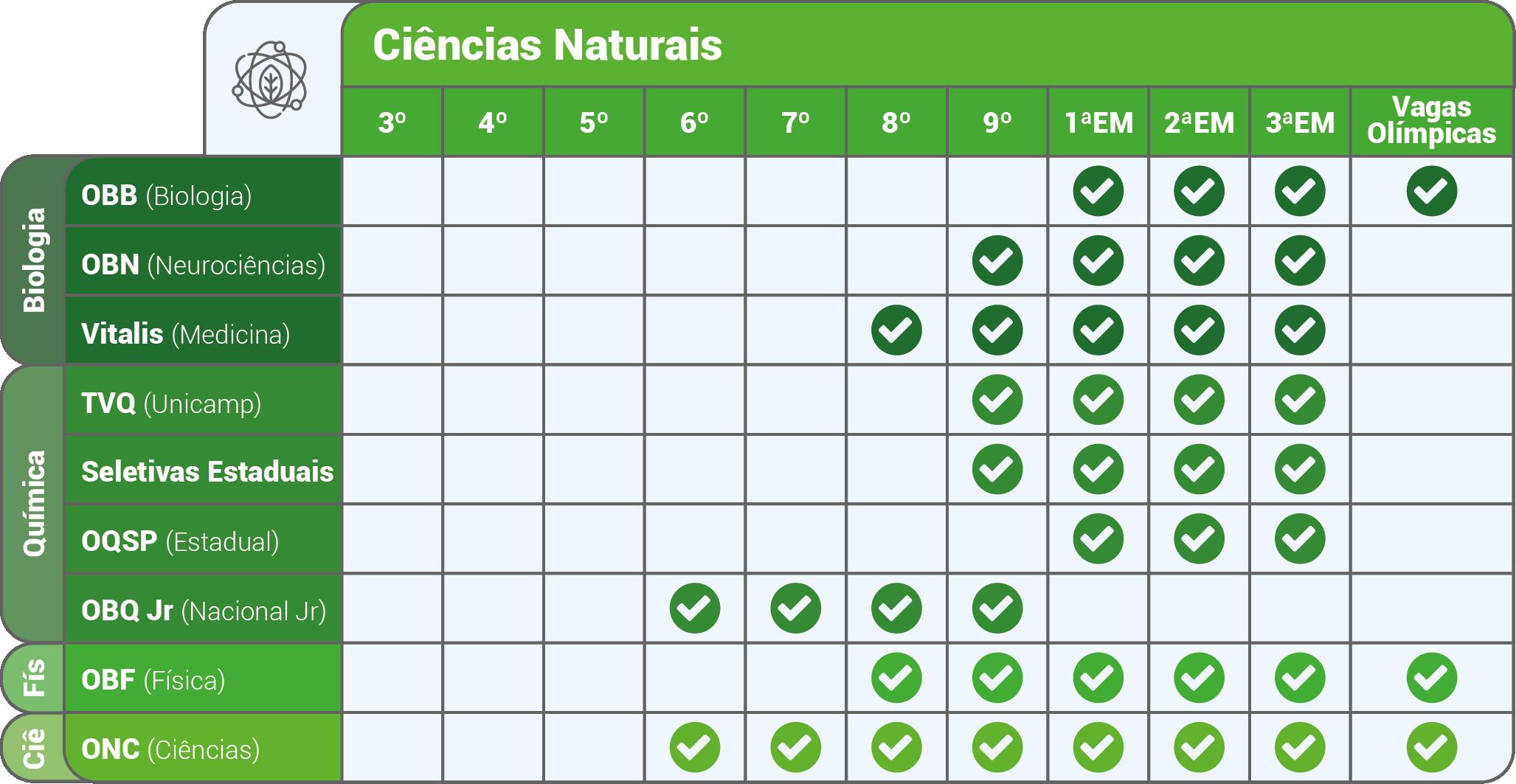Click ONC checkmark in 7º column
This screenshot has height=784, width=1516.
coord(796,747)
